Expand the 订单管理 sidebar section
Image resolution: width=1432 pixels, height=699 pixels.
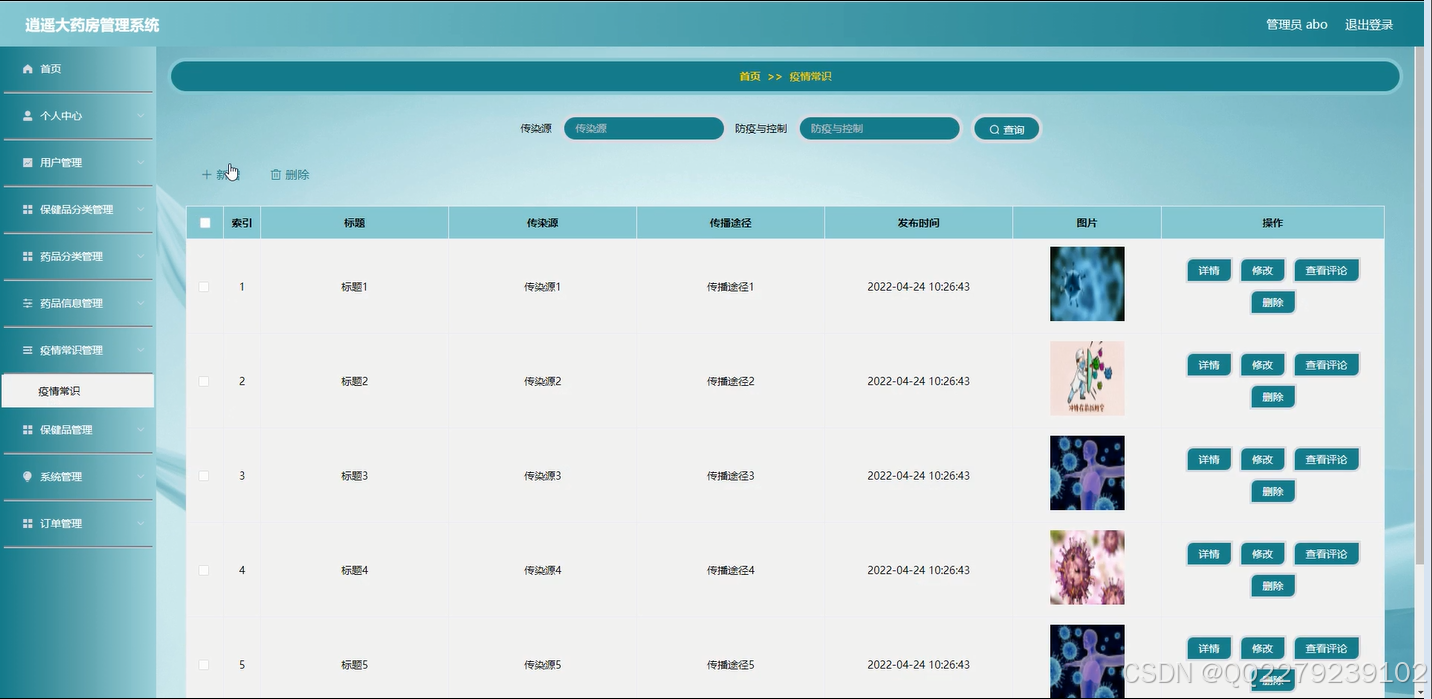(70, 523)
